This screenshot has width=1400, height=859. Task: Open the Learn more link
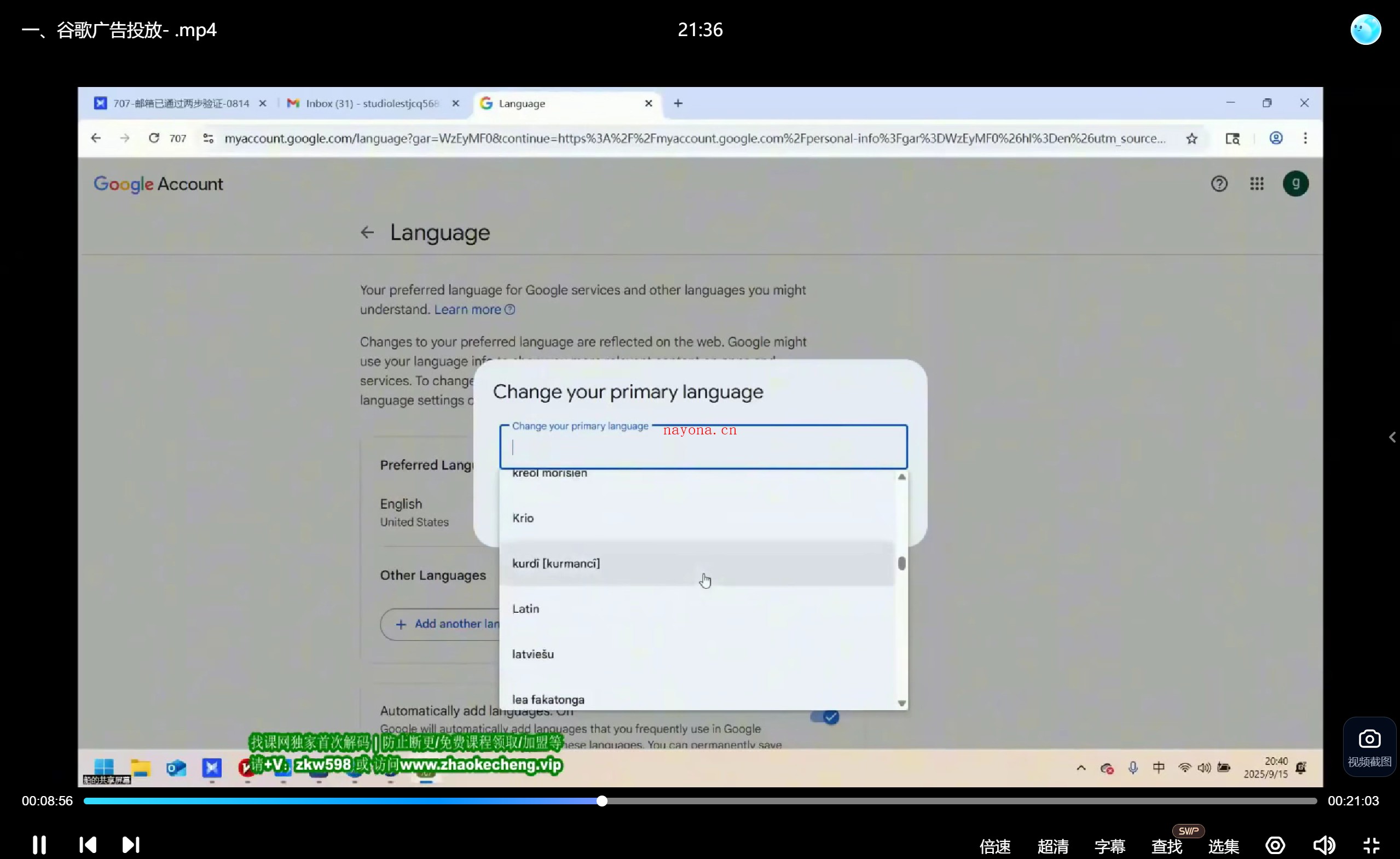click(x=475, y=310)
